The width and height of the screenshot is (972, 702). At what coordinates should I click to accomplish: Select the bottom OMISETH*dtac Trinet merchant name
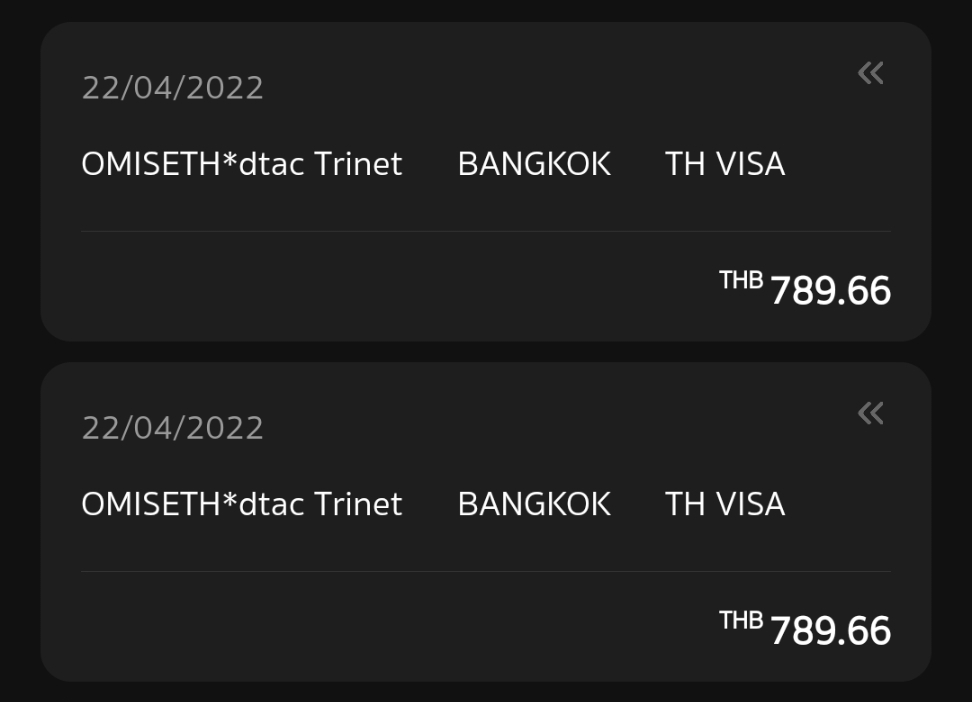[x=241, y=504]
